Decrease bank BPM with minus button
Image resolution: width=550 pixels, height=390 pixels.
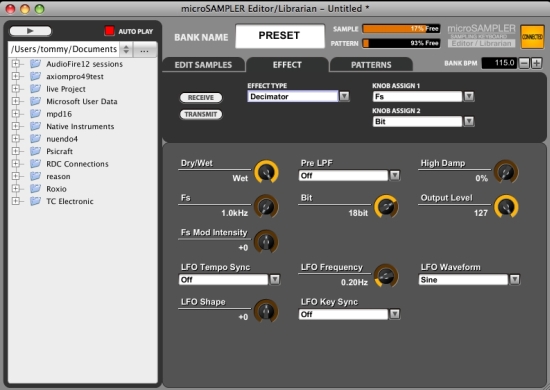coord(524,63)
